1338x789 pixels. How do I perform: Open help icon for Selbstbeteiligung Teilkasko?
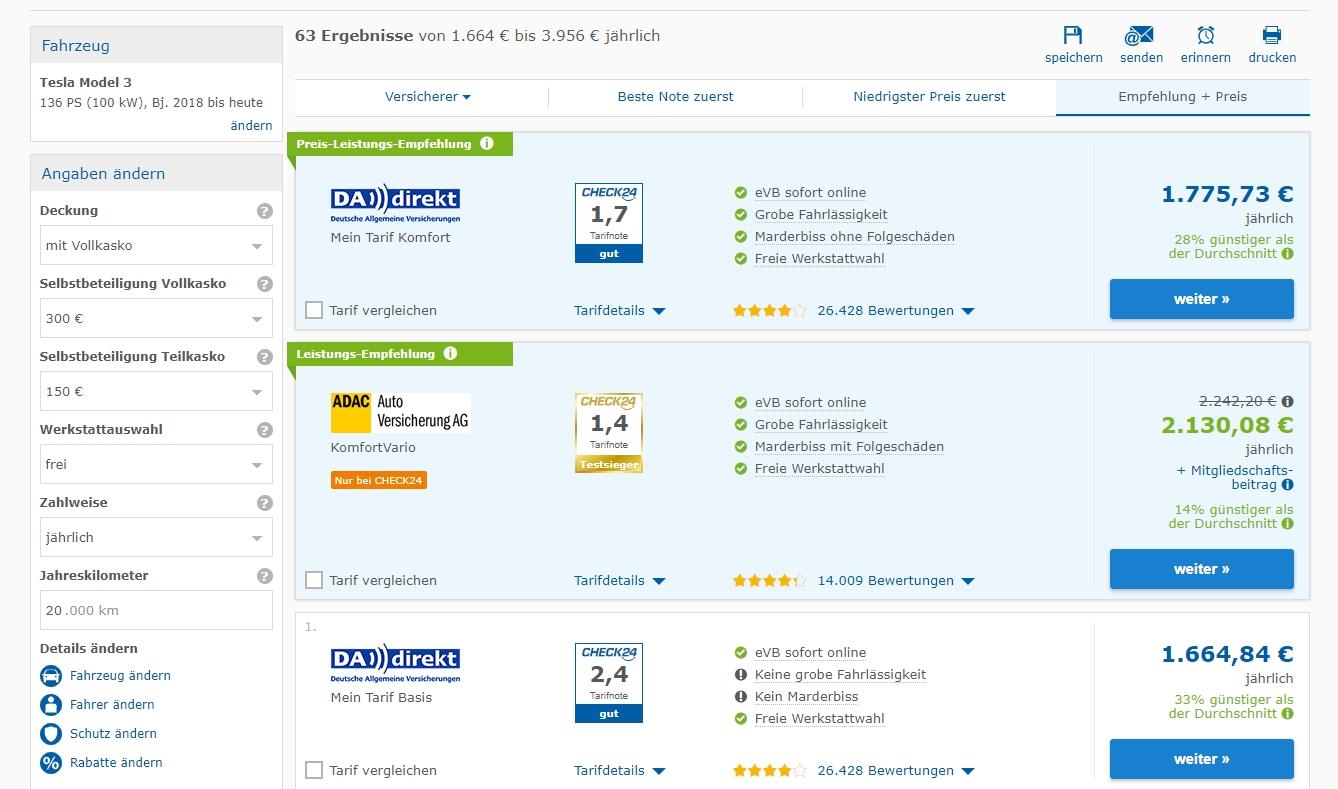(x=264, y=357)
